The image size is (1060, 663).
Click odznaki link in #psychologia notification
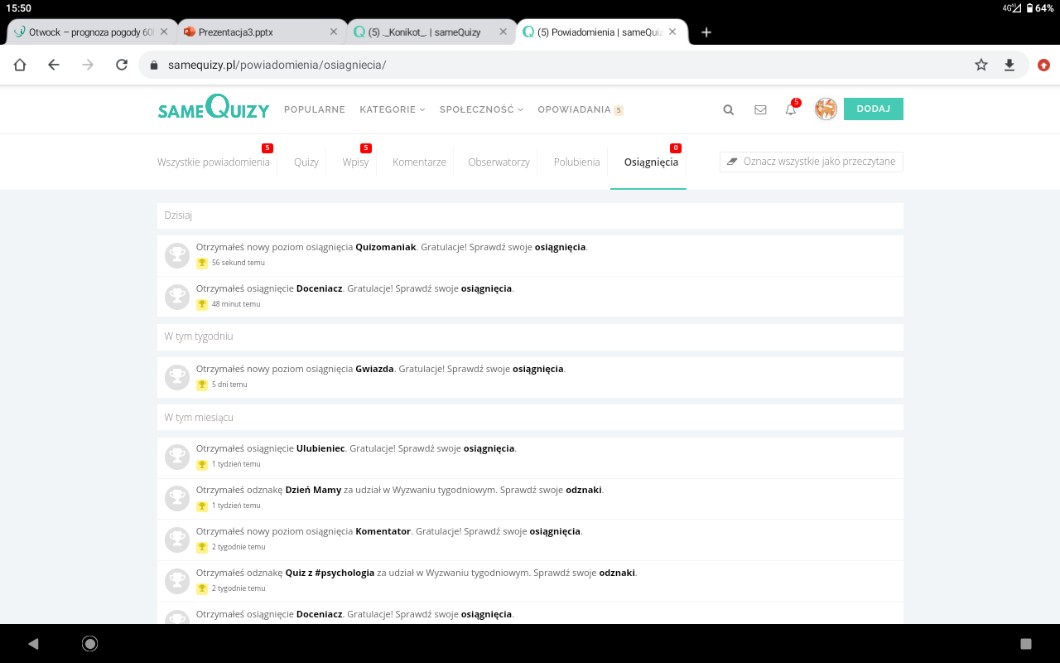[x=617, y=572]
